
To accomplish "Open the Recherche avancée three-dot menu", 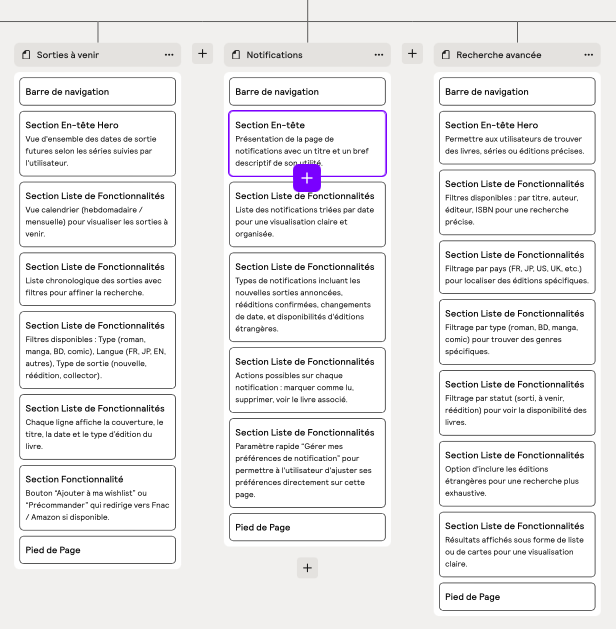I will [588, 55].
